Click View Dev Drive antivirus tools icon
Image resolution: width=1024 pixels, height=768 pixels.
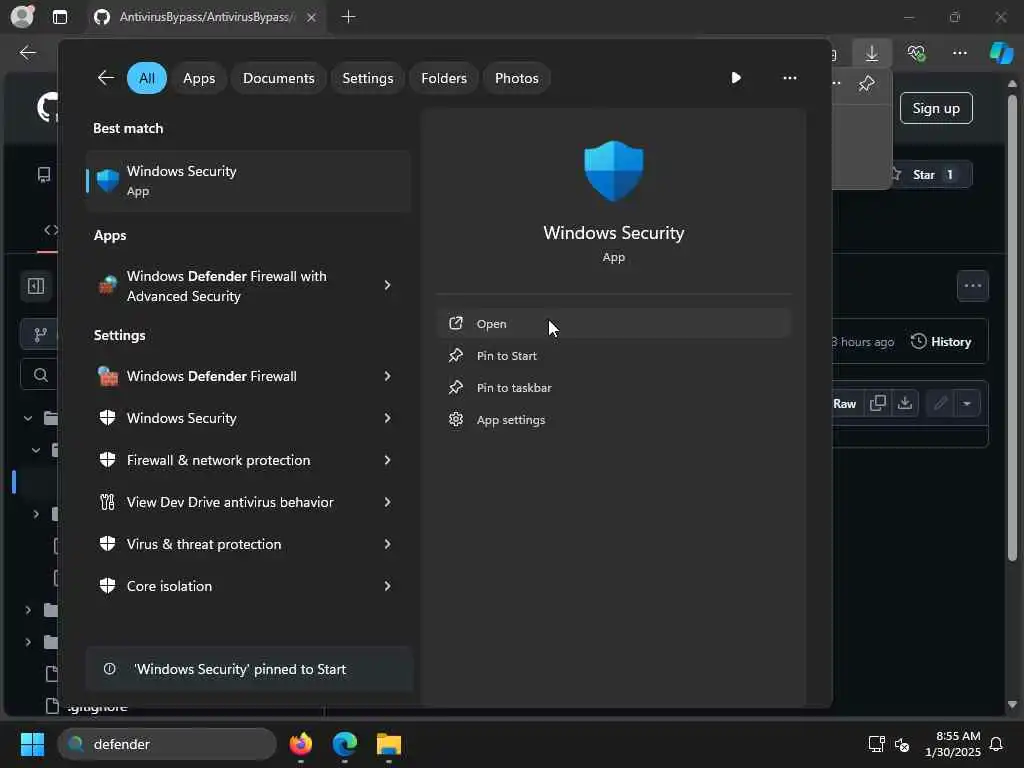108,502
